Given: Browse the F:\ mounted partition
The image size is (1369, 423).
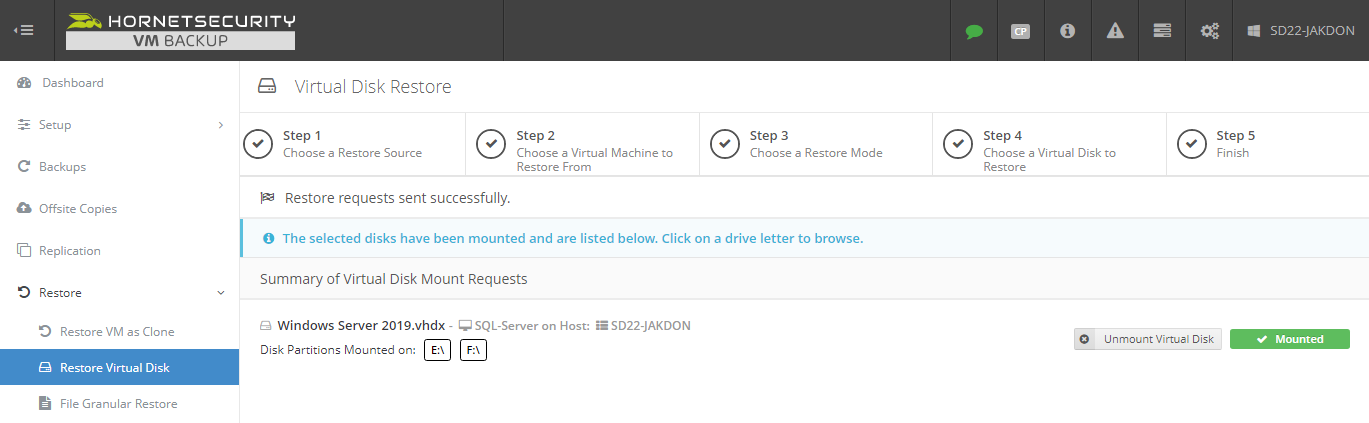Looking at the screenshot, I should point(473,351).
